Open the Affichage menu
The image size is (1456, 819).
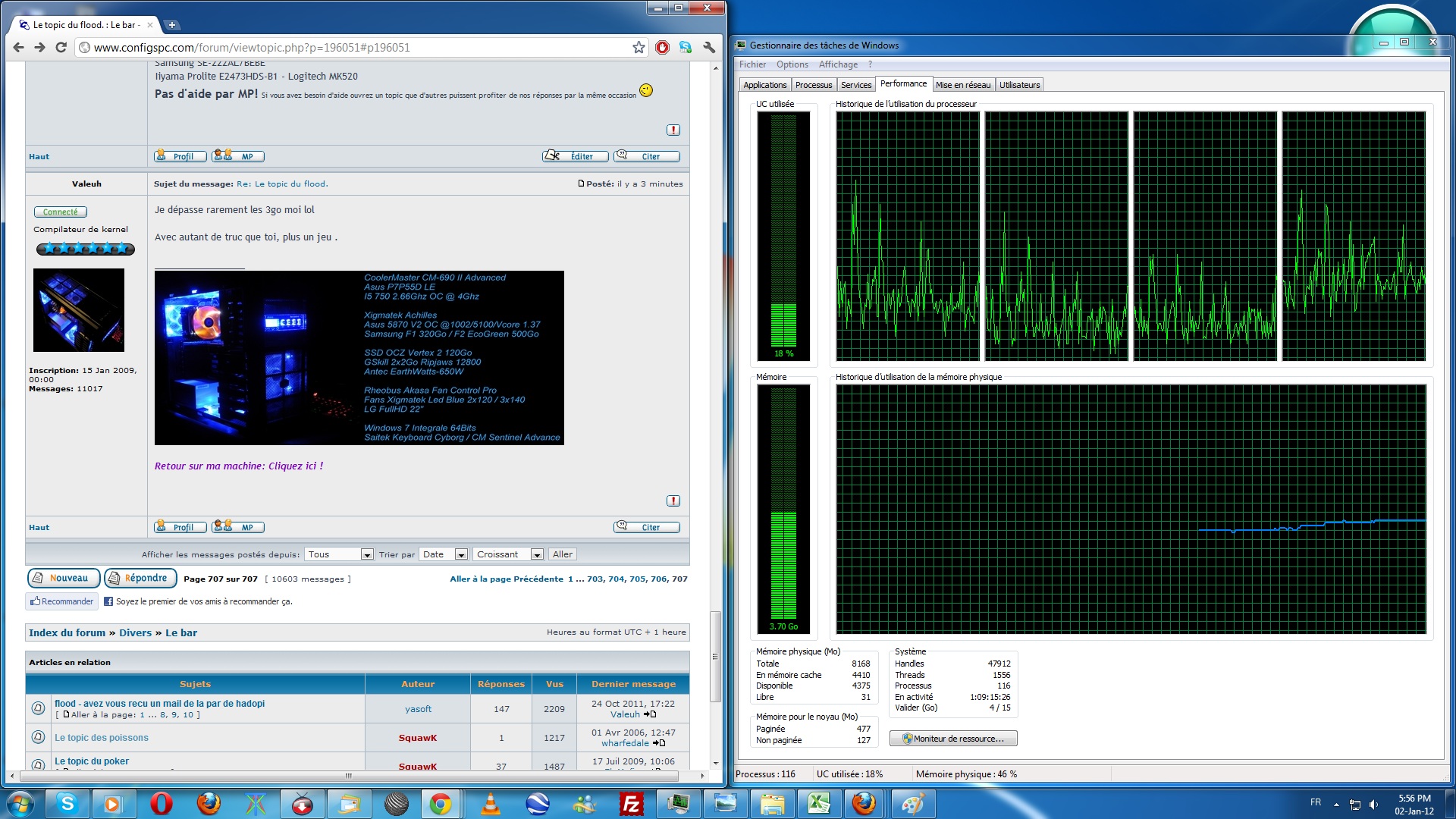(838, 64)
